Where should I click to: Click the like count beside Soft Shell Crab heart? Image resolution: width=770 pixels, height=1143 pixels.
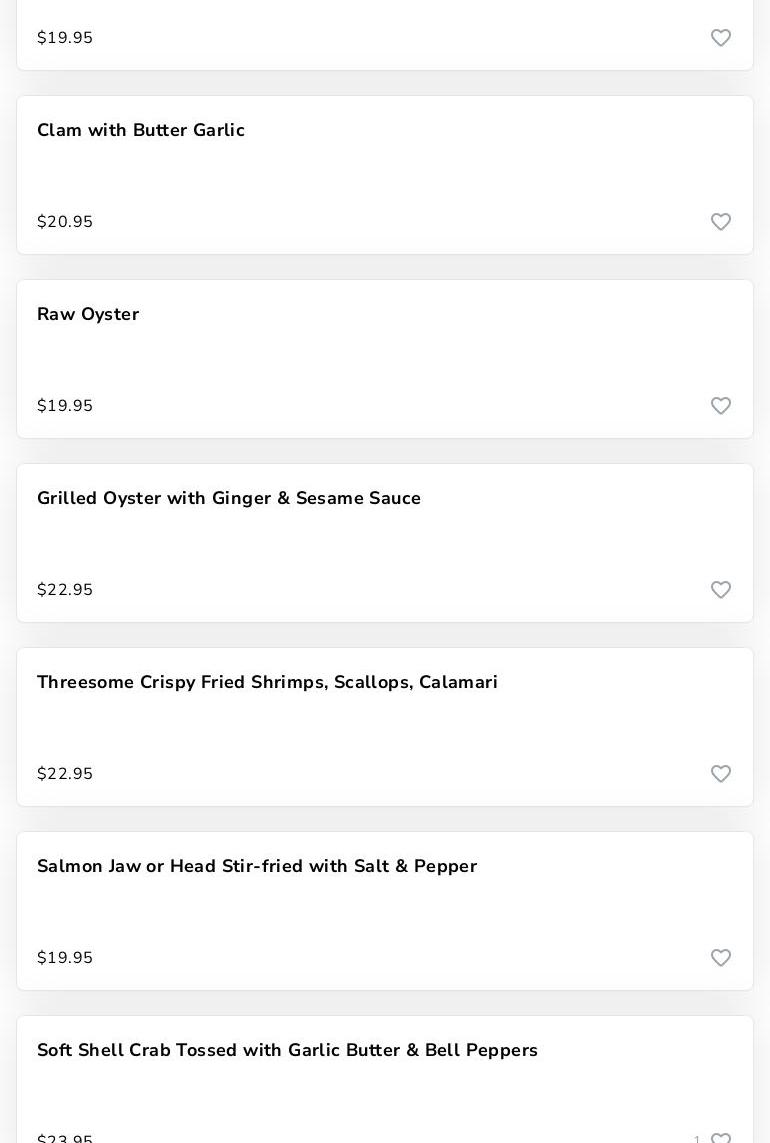pos(697,1139)
